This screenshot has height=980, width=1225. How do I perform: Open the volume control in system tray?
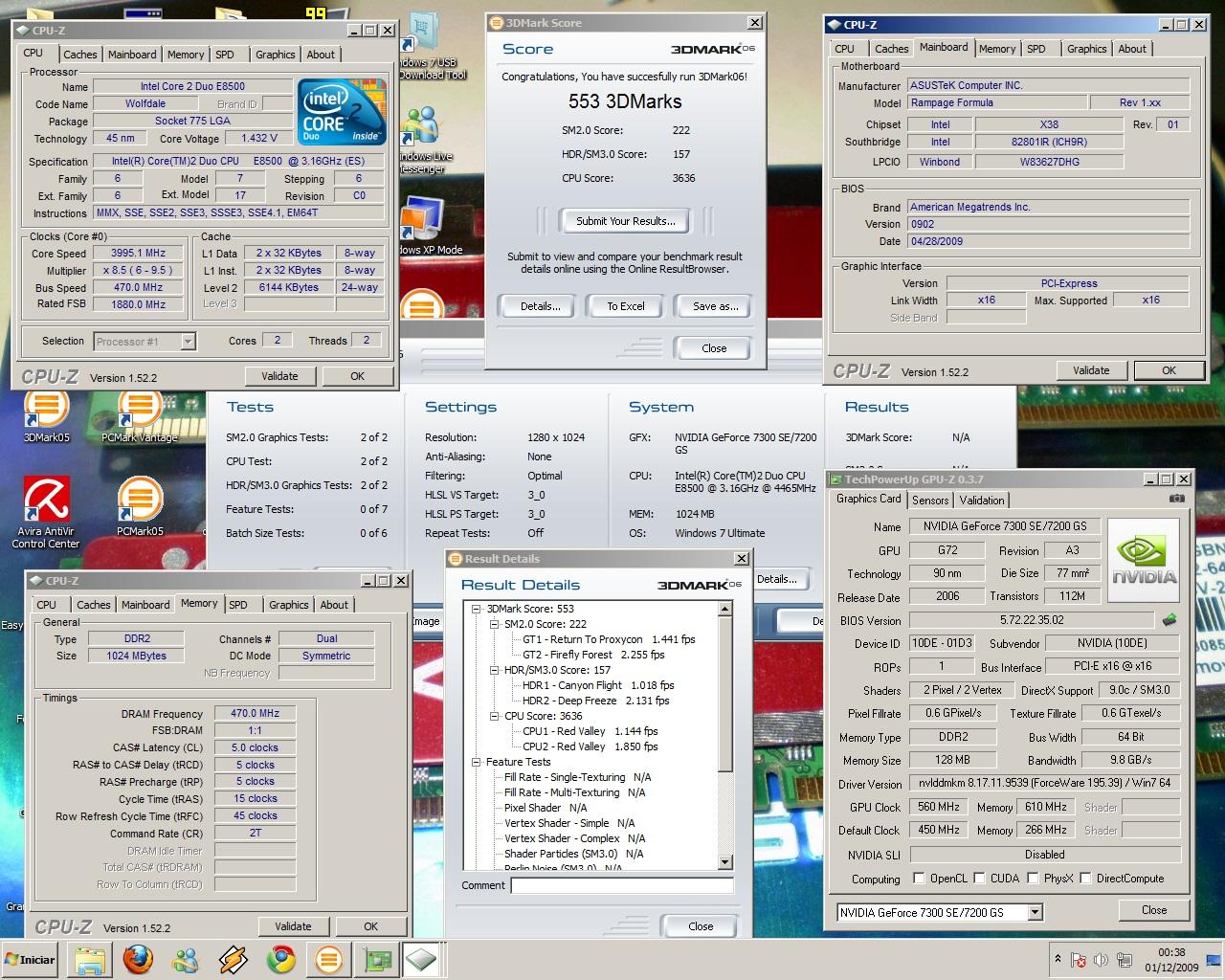pos(1100,960)
